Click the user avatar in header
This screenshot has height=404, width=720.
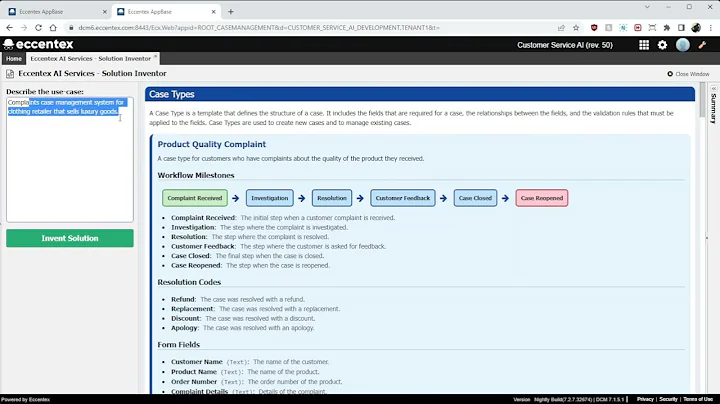coord(683,45)
